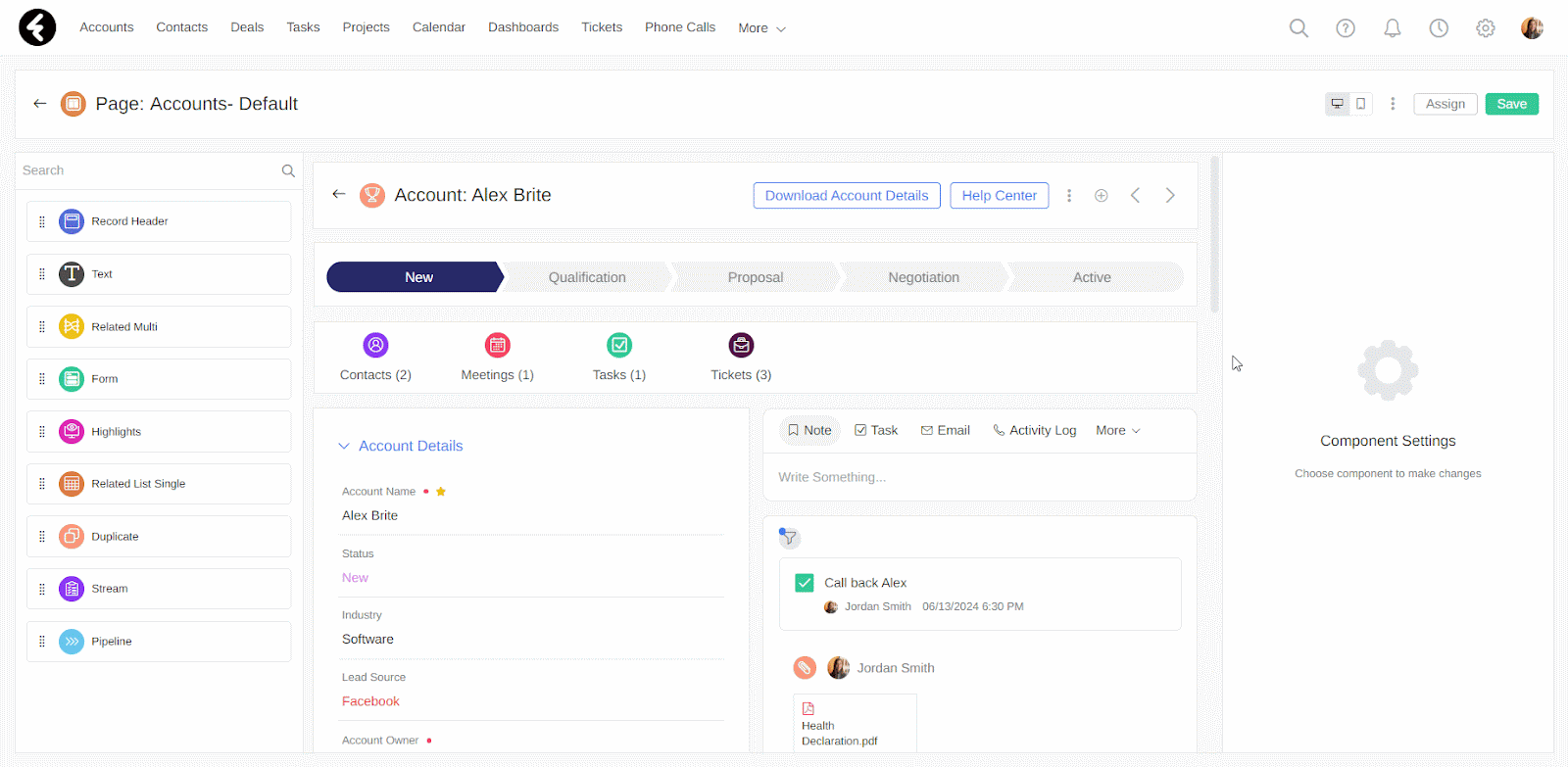
Task: Click the plus circle icon in account header
Action: click(1102, 196)
